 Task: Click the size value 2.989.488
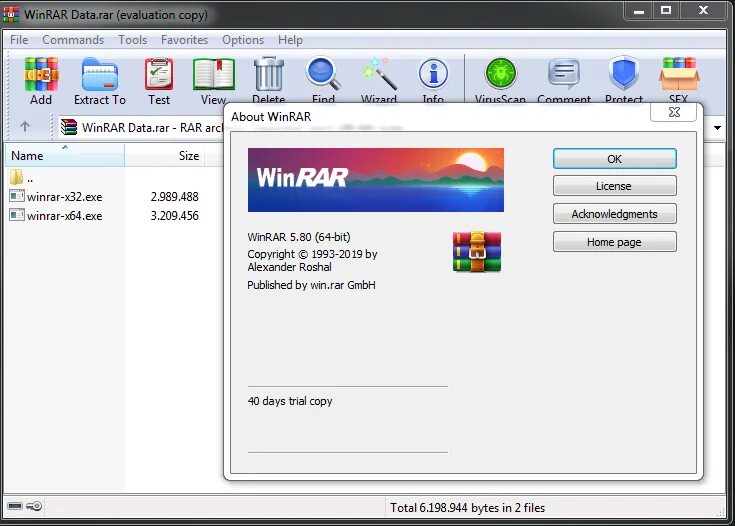174,197
